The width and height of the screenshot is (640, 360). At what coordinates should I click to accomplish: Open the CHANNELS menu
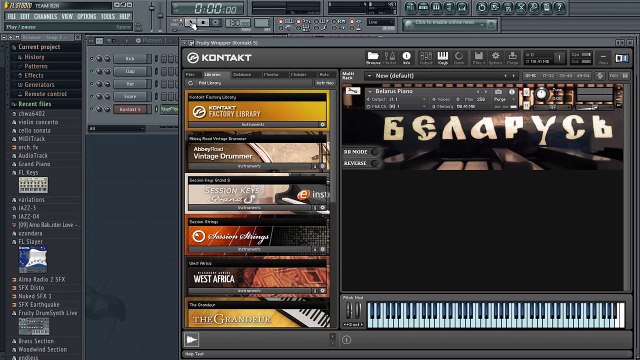point(45,17)
